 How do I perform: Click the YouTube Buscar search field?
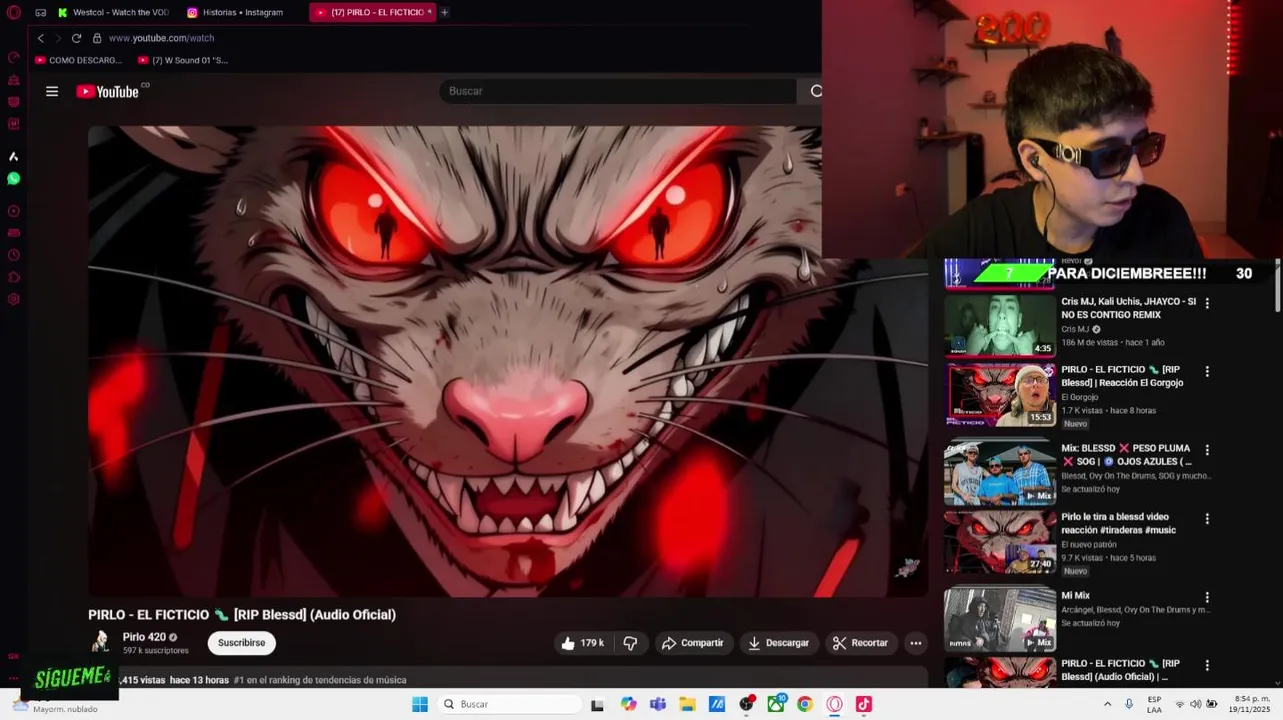[x=618, y=91]
